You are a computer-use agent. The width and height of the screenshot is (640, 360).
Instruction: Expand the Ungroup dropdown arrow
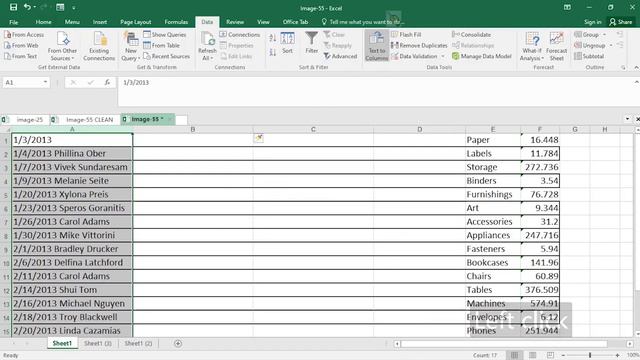pos(611,45)
